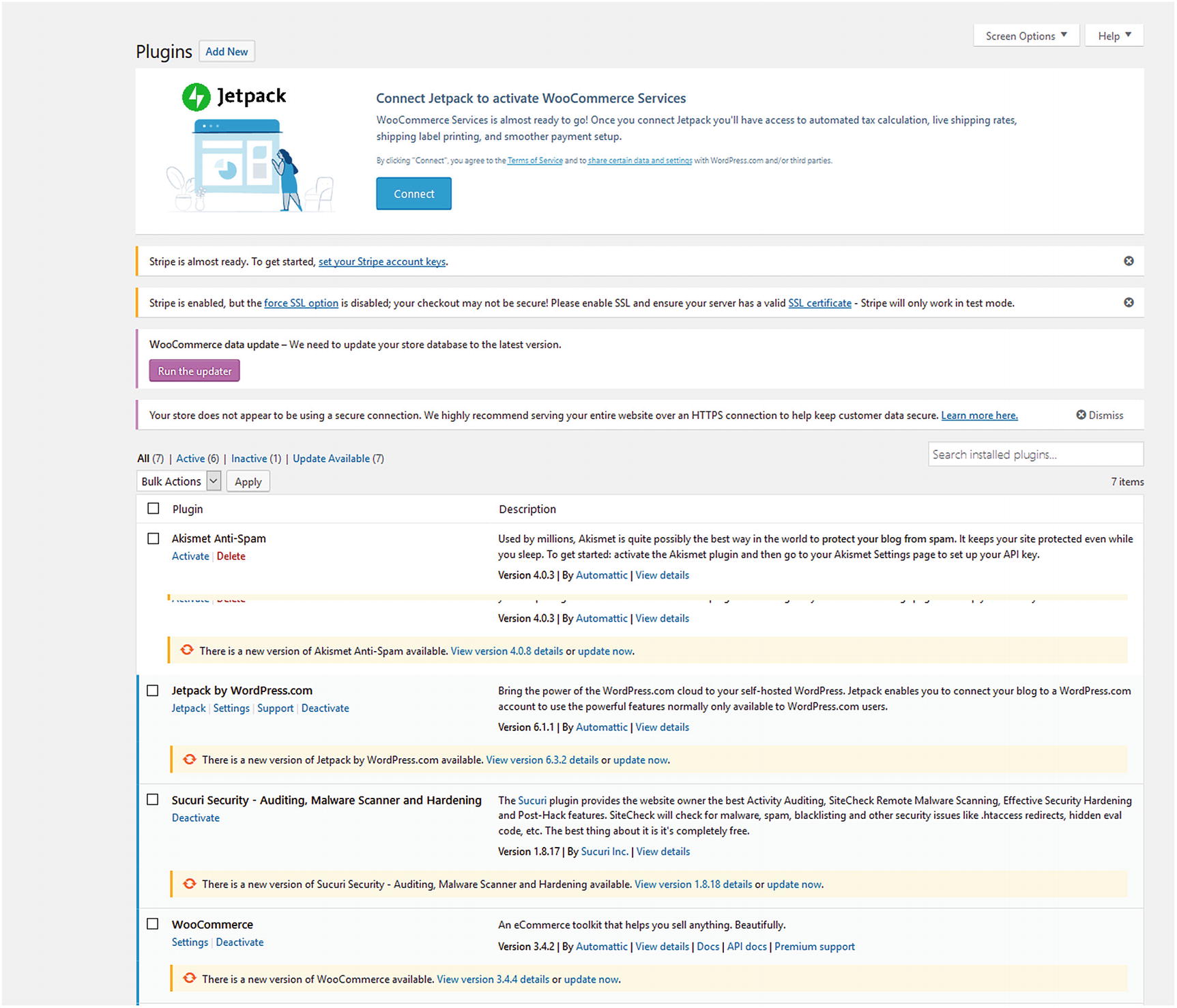
Task: Dismiss the secure connection store notice
Action: pyautogui.click(x=1099, y=416)
